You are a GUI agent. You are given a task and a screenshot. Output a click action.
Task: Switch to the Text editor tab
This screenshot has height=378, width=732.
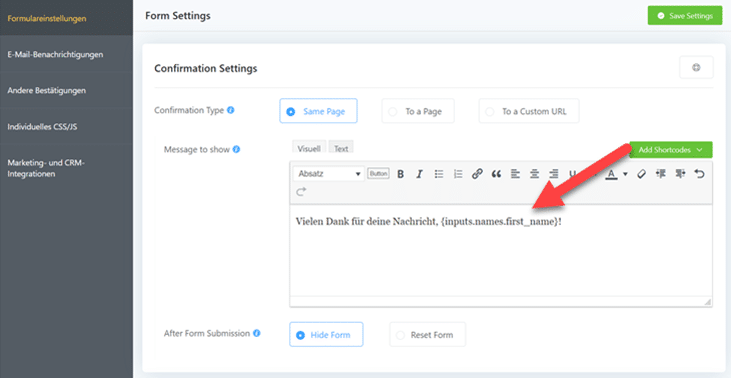341,148
